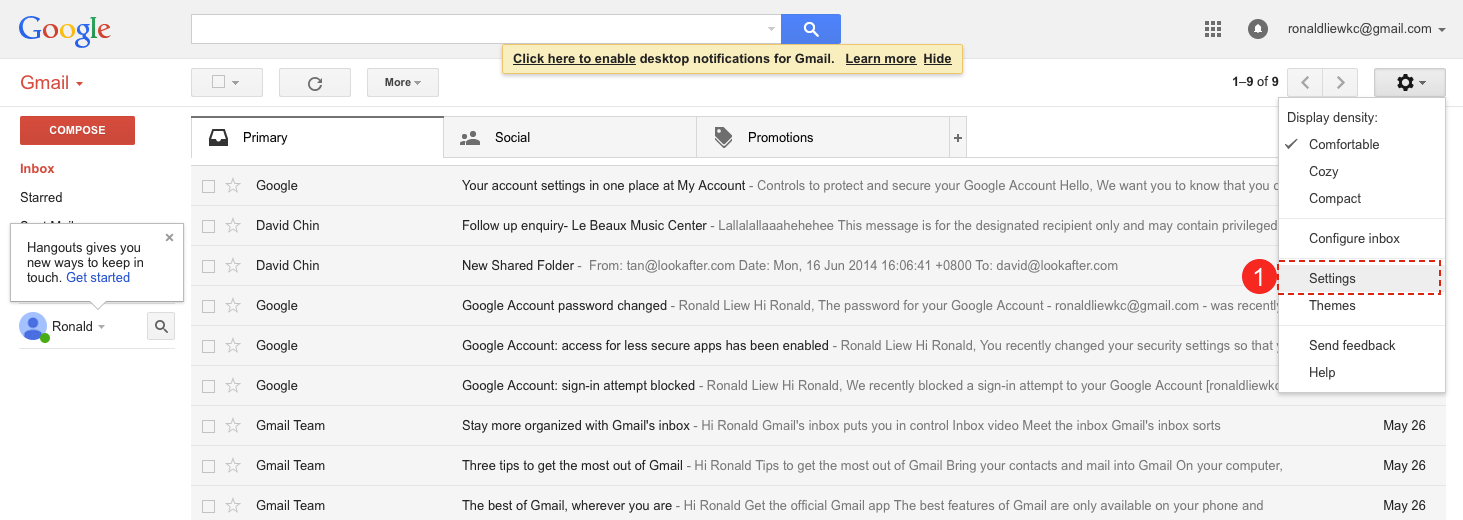Image resolution: width=1463 pixels, height=520 pixels.
Task: Expand search options arrow in search box
Action: pyautogui.click(x=771, y=29)
